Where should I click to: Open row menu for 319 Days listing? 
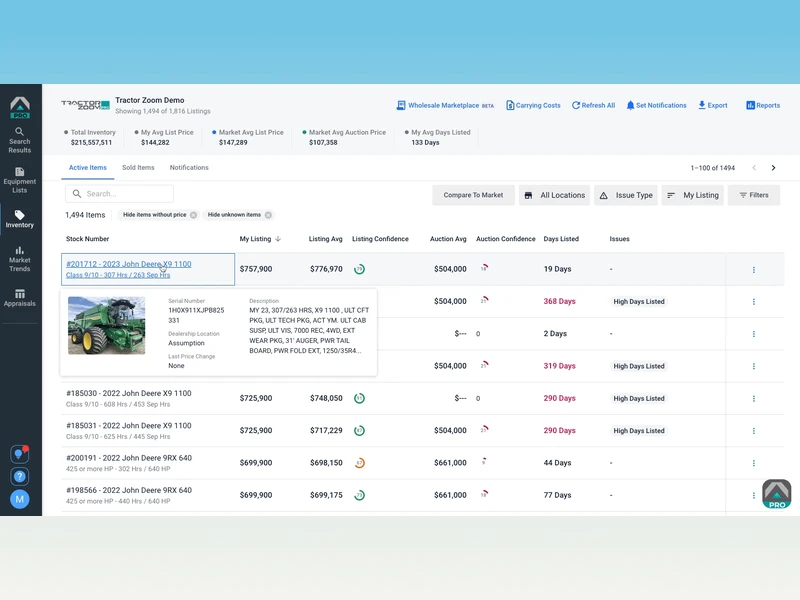(x=754, y=366)
